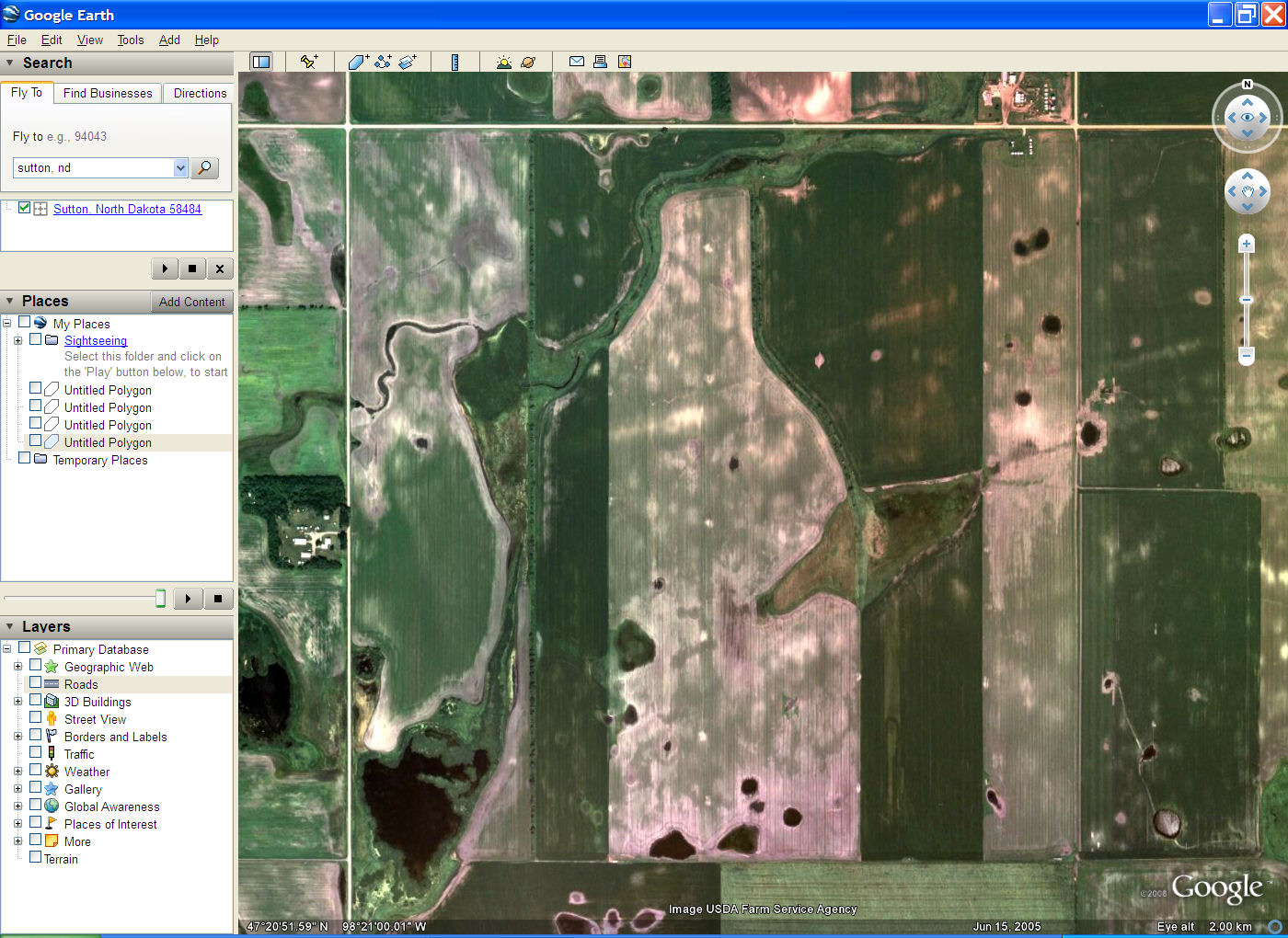Check the Temporary Places checkbox
The height and width of the screenshot is (938, 1288).
24,458
